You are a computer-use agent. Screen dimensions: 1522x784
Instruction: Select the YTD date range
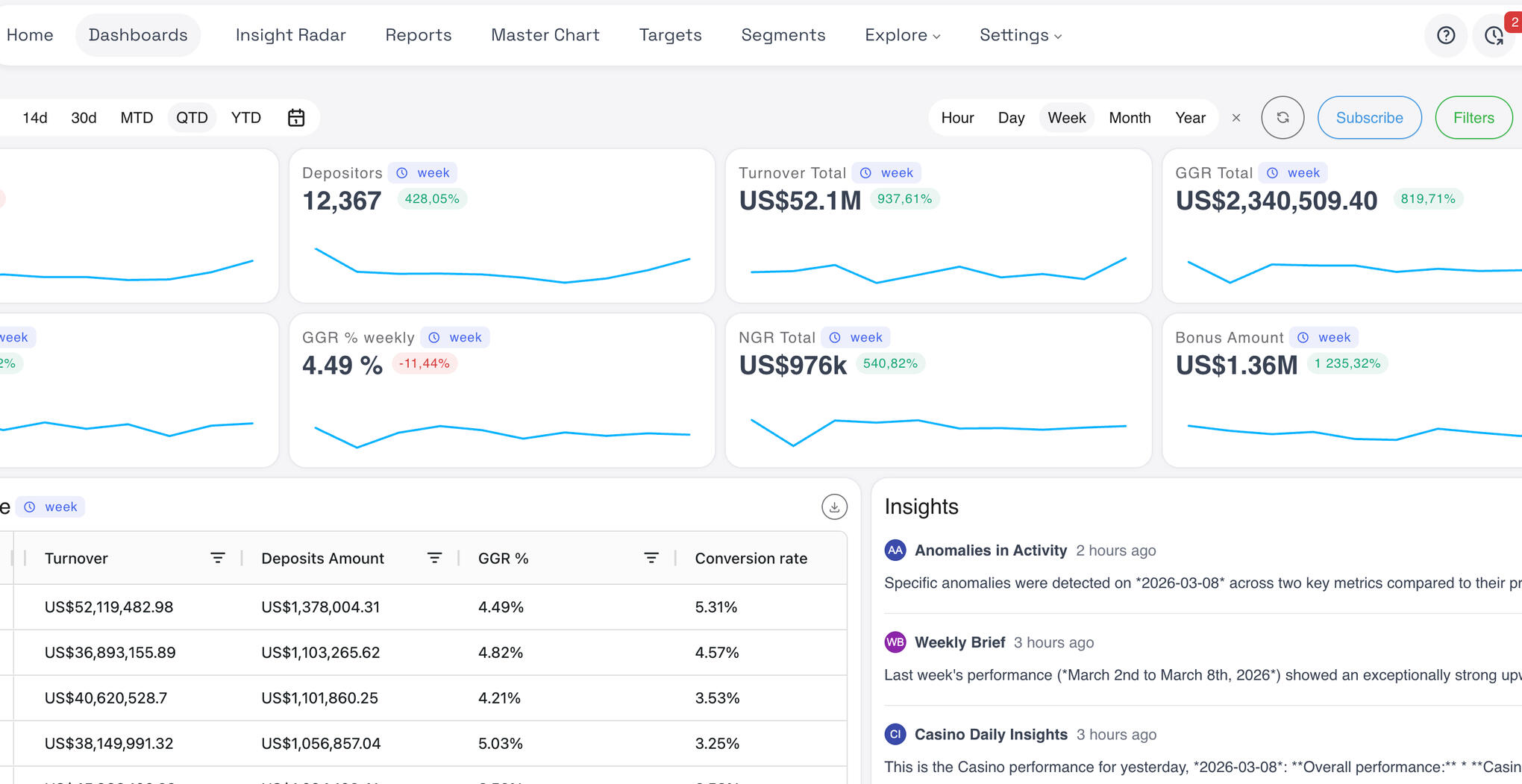[x=245, y=118]
